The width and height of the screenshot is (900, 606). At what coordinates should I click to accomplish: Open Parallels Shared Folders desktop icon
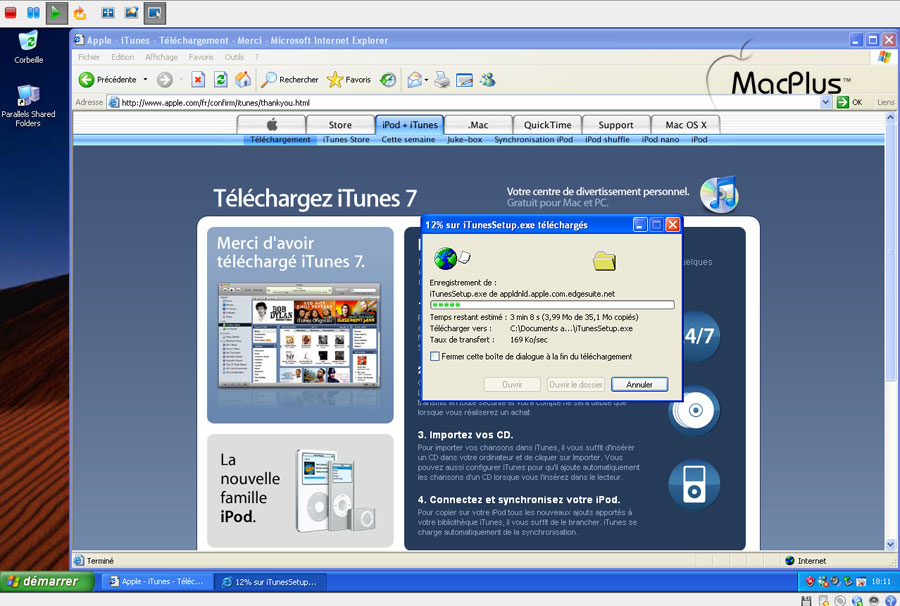28,106
